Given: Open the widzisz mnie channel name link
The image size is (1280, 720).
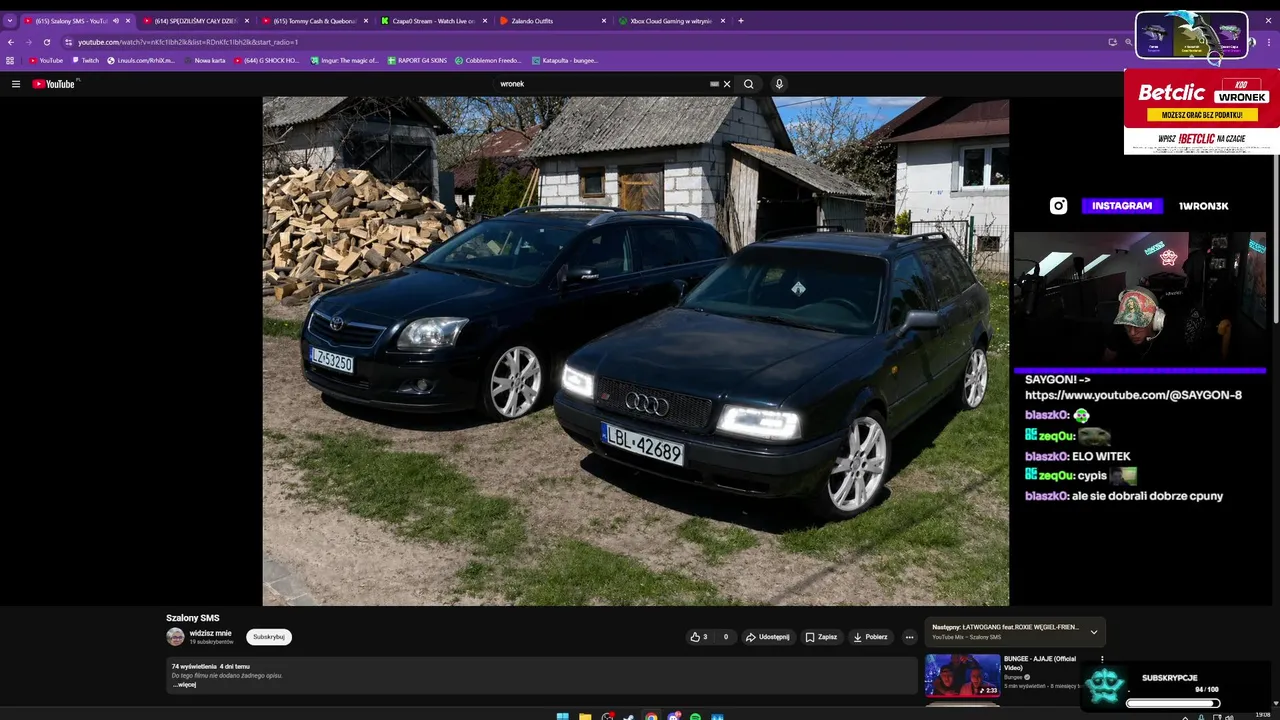Looking at the screenshot, I should 210,633.
